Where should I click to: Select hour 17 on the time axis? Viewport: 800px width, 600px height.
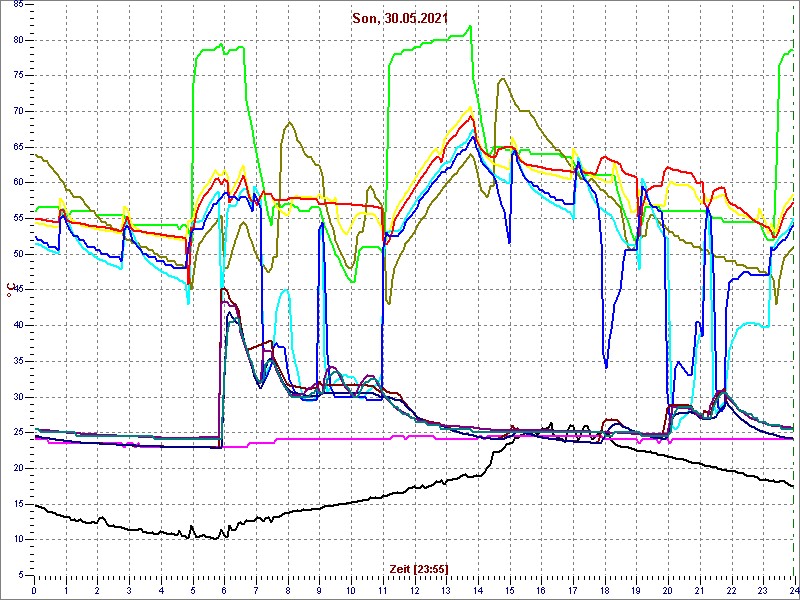click(x=572, y=589)
